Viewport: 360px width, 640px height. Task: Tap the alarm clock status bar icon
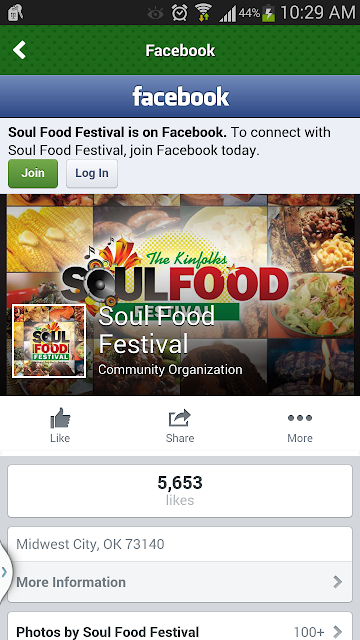pyautogui.click(x=179, y=13)
